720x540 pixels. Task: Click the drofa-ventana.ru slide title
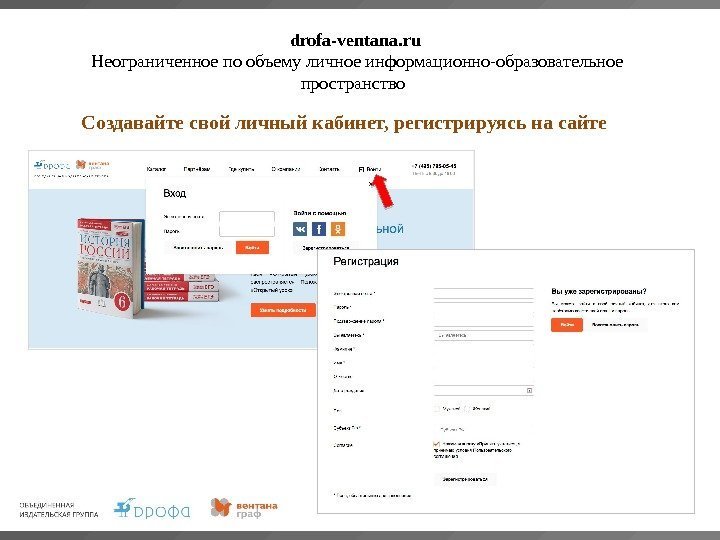click(x=356, y=40)
